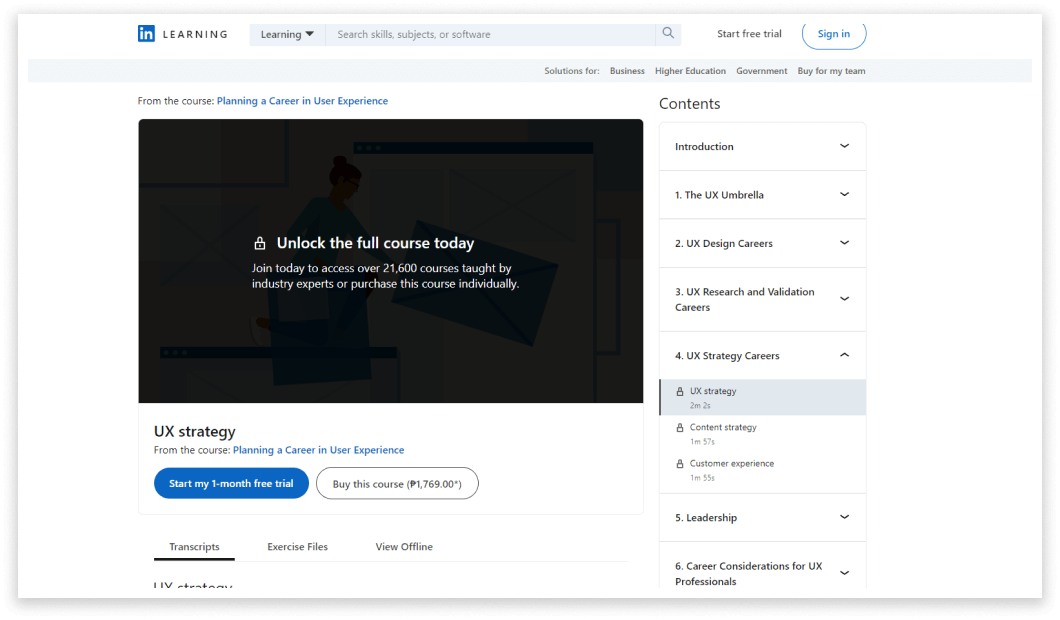Open the Learning dropdown in header
The image size is (1060, 620).
click(287, 34)
